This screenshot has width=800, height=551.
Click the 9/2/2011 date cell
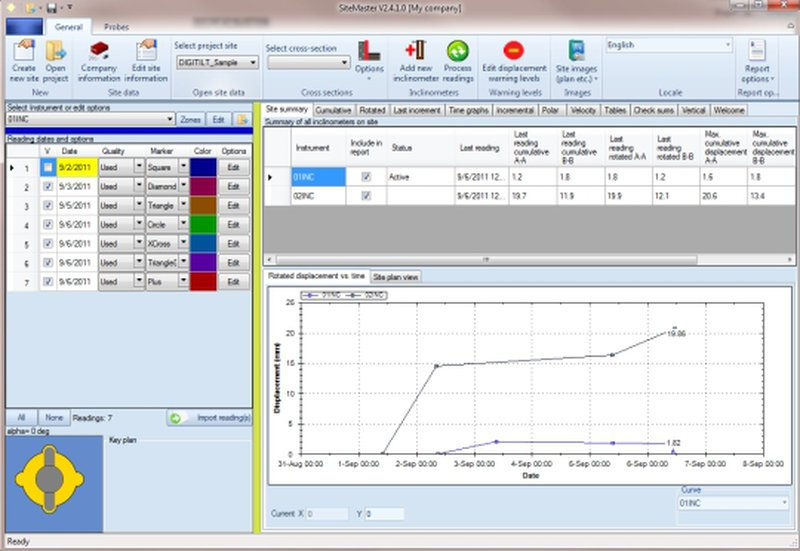pyautogui.click(x=77, y=167)
